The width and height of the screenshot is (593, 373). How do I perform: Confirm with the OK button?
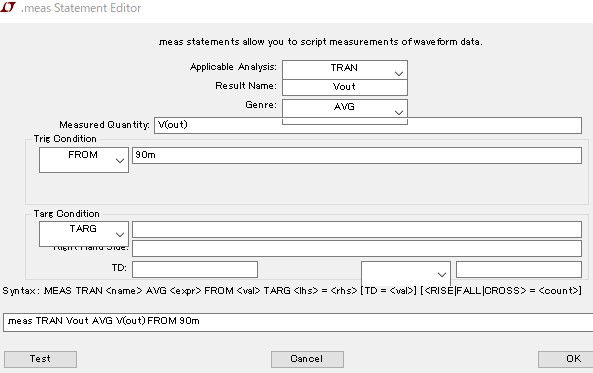566,359
